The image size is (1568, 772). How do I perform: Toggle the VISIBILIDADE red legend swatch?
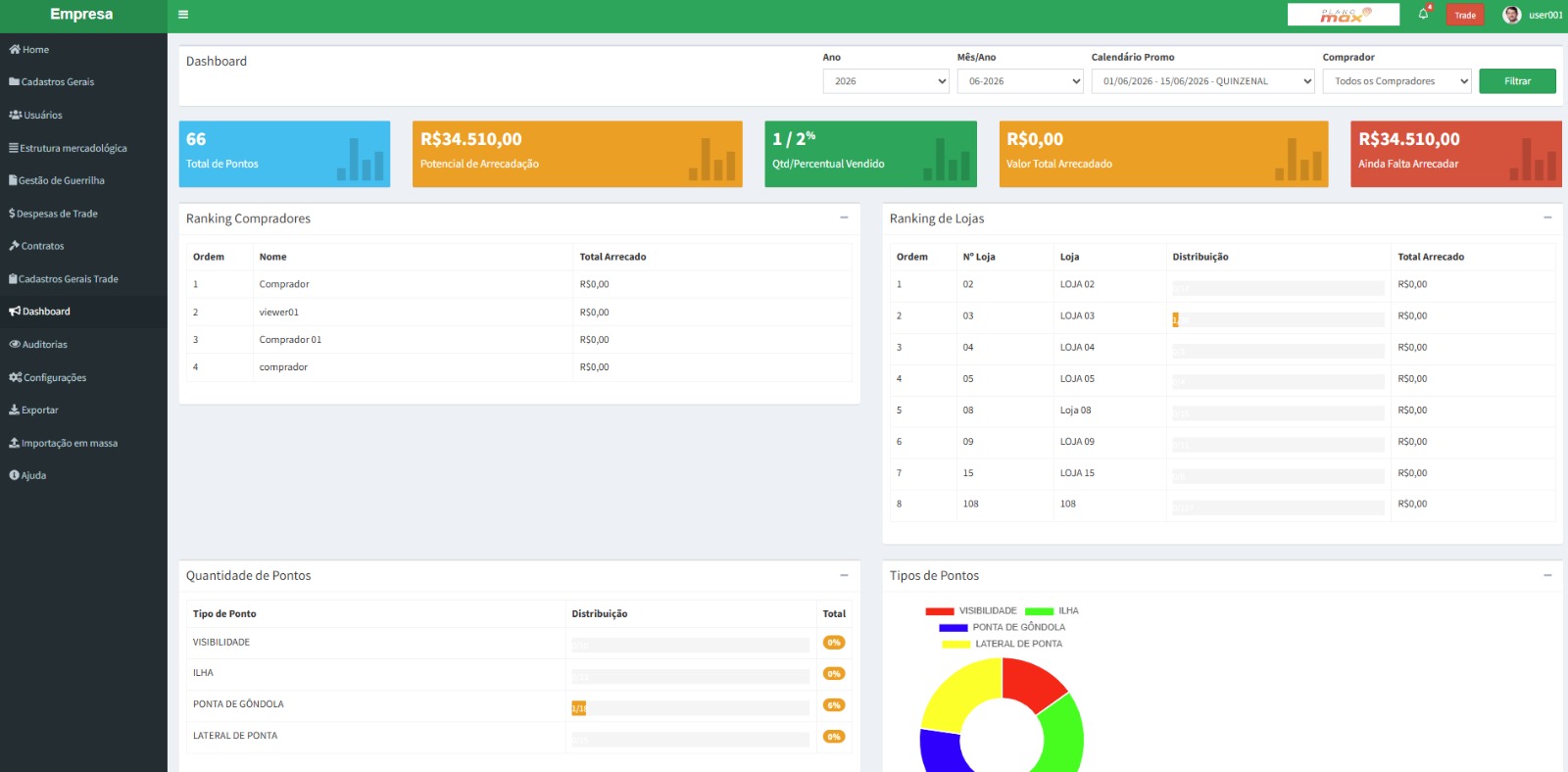[940, 611]
